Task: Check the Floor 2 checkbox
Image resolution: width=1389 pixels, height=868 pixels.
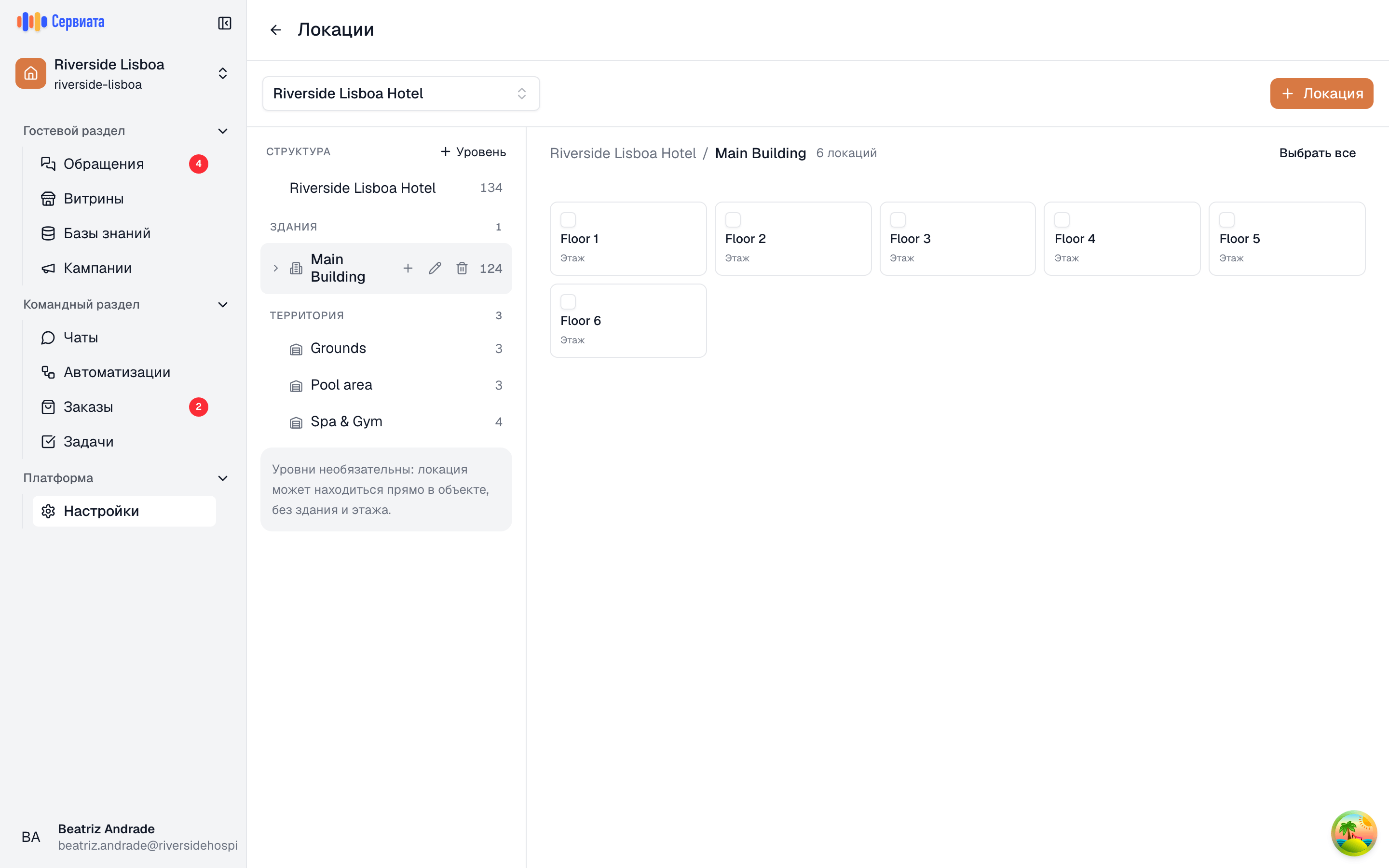Action: (733, 220)
